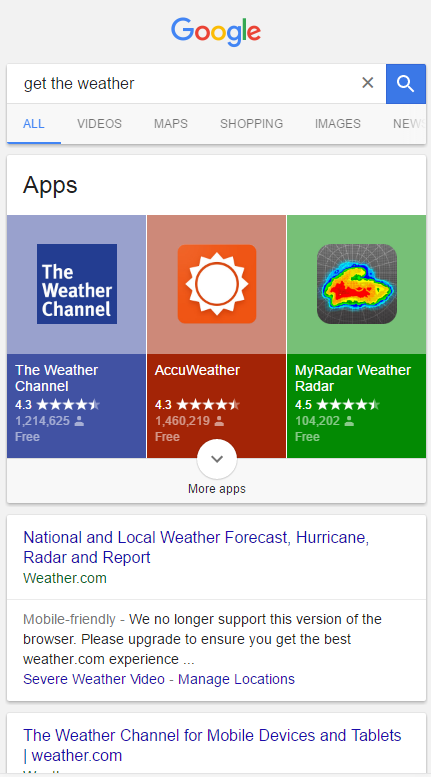Screen dimensions: 431x777
Task: Open the Manage Locations link
Action: 236,679
